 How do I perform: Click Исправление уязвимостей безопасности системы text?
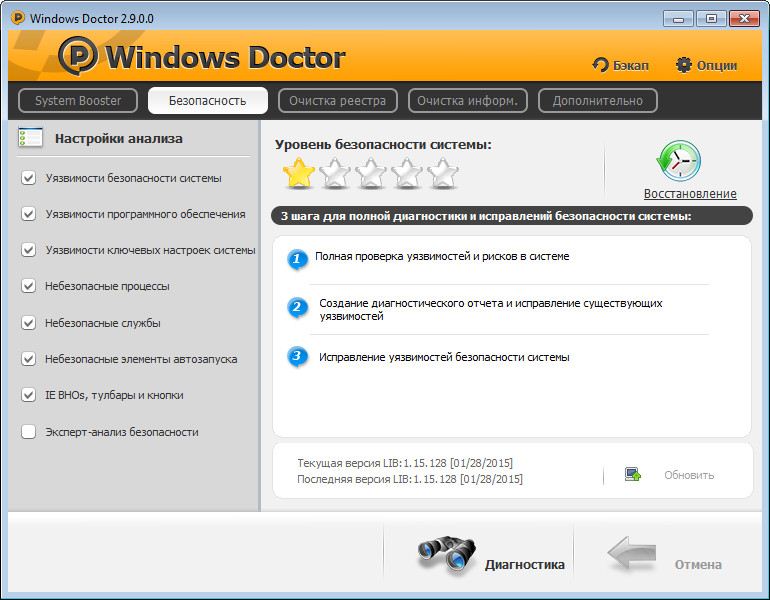(x=444, y=357)
